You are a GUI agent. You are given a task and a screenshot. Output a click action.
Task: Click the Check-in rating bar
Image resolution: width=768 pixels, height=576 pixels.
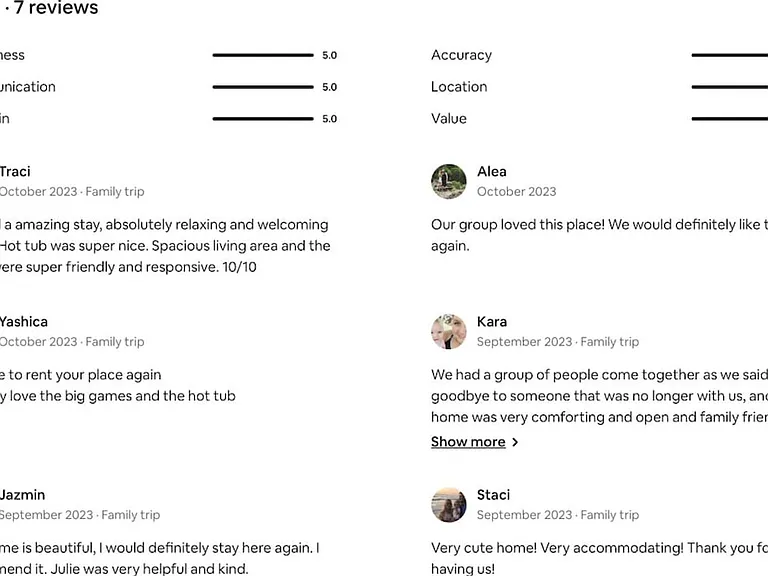tap(263, 119)
